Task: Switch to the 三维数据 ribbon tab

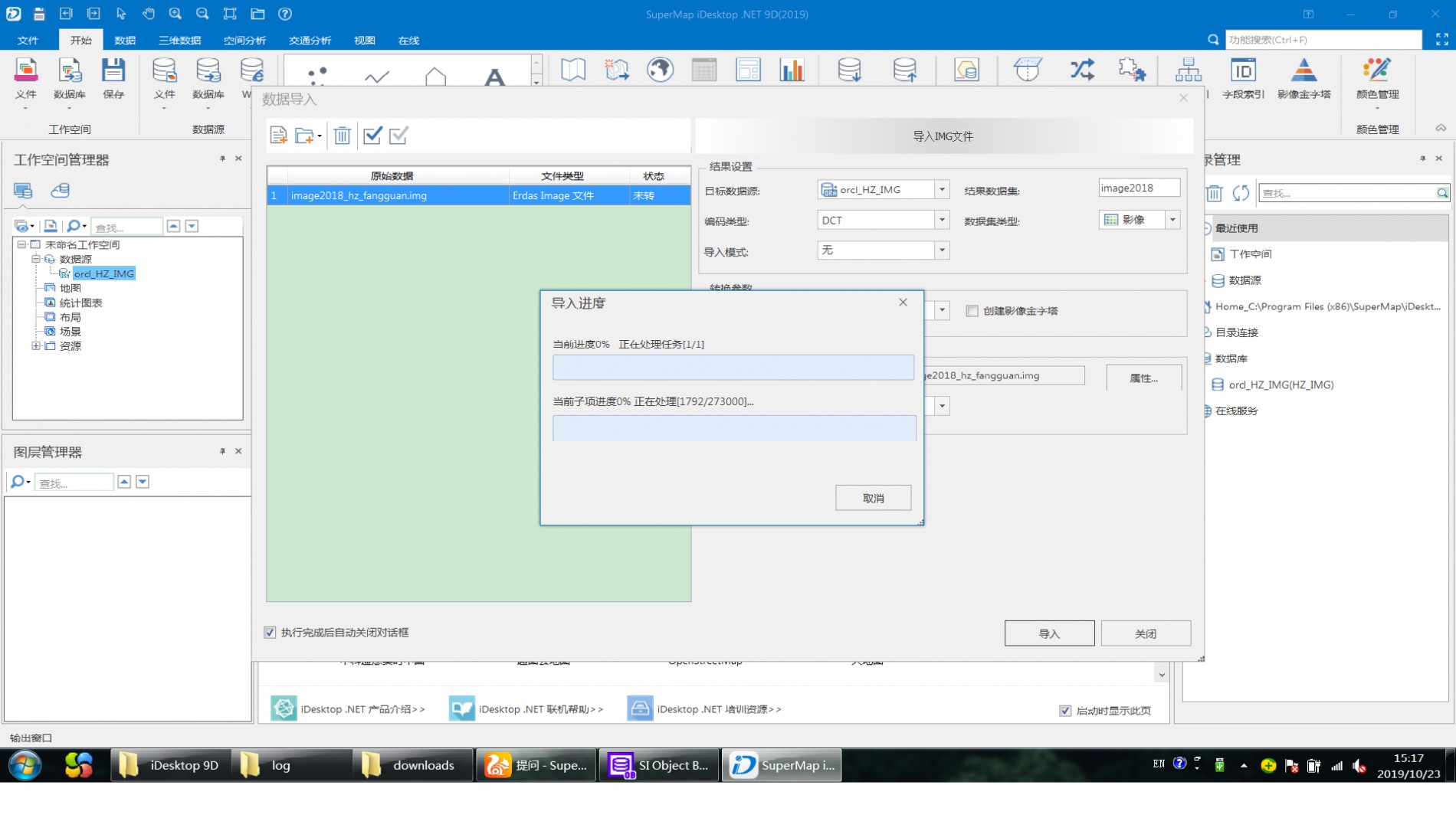Action: (179, 41)
